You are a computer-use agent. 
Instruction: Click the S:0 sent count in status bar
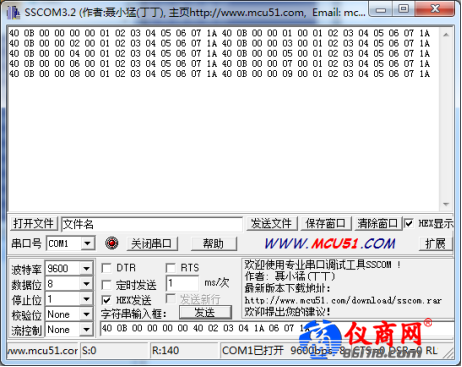click(89, 350)
